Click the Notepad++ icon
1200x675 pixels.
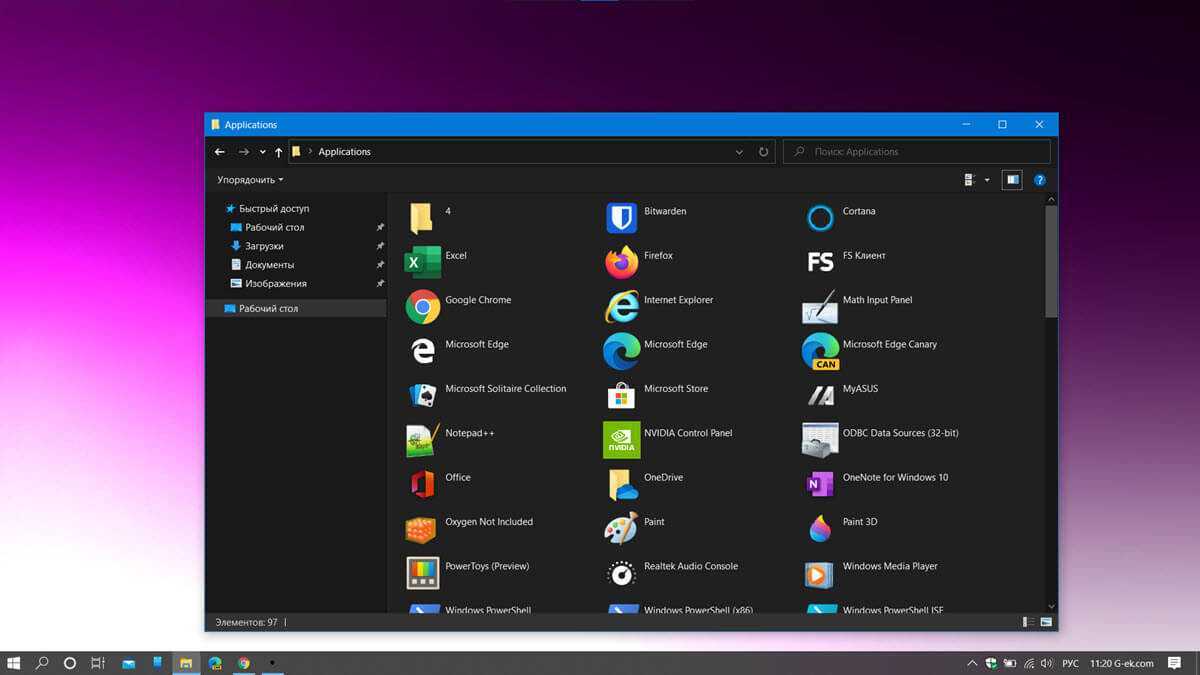(x=422, y=439)
